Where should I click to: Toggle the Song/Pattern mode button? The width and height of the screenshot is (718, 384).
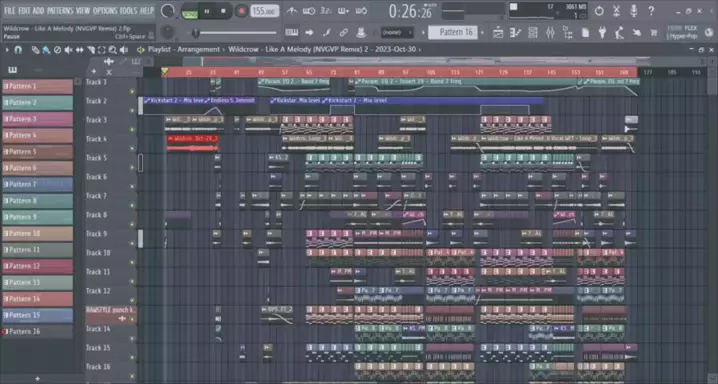click(189, 11)
